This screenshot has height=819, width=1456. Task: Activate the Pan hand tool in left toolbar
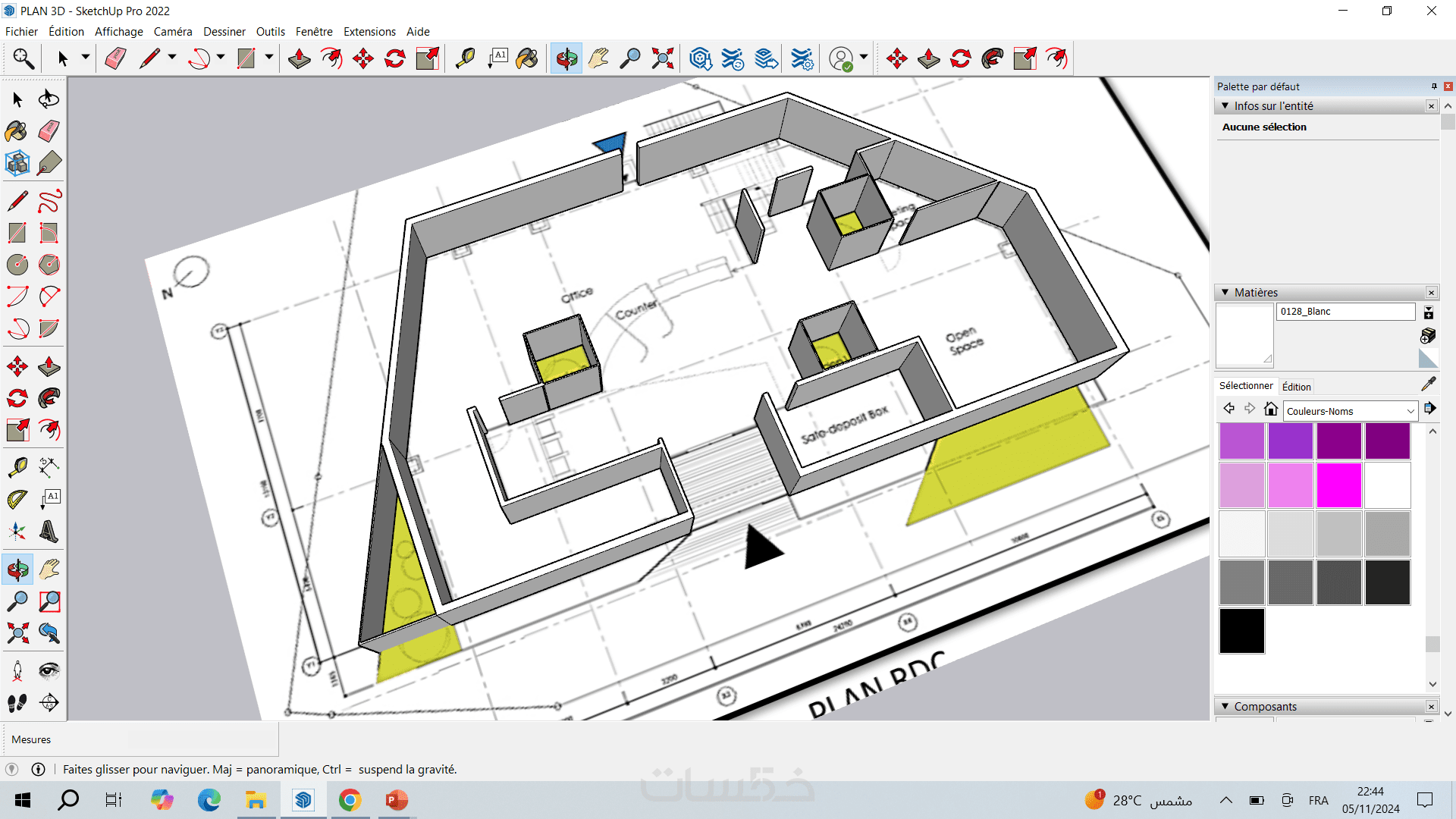49,570
